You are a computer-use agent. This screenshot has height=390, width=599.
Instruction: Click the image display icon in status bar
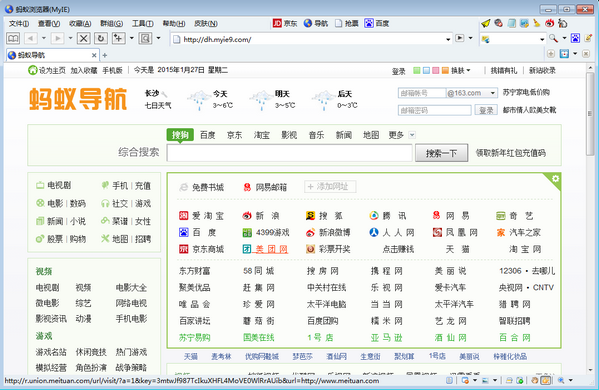coord(486,380)
